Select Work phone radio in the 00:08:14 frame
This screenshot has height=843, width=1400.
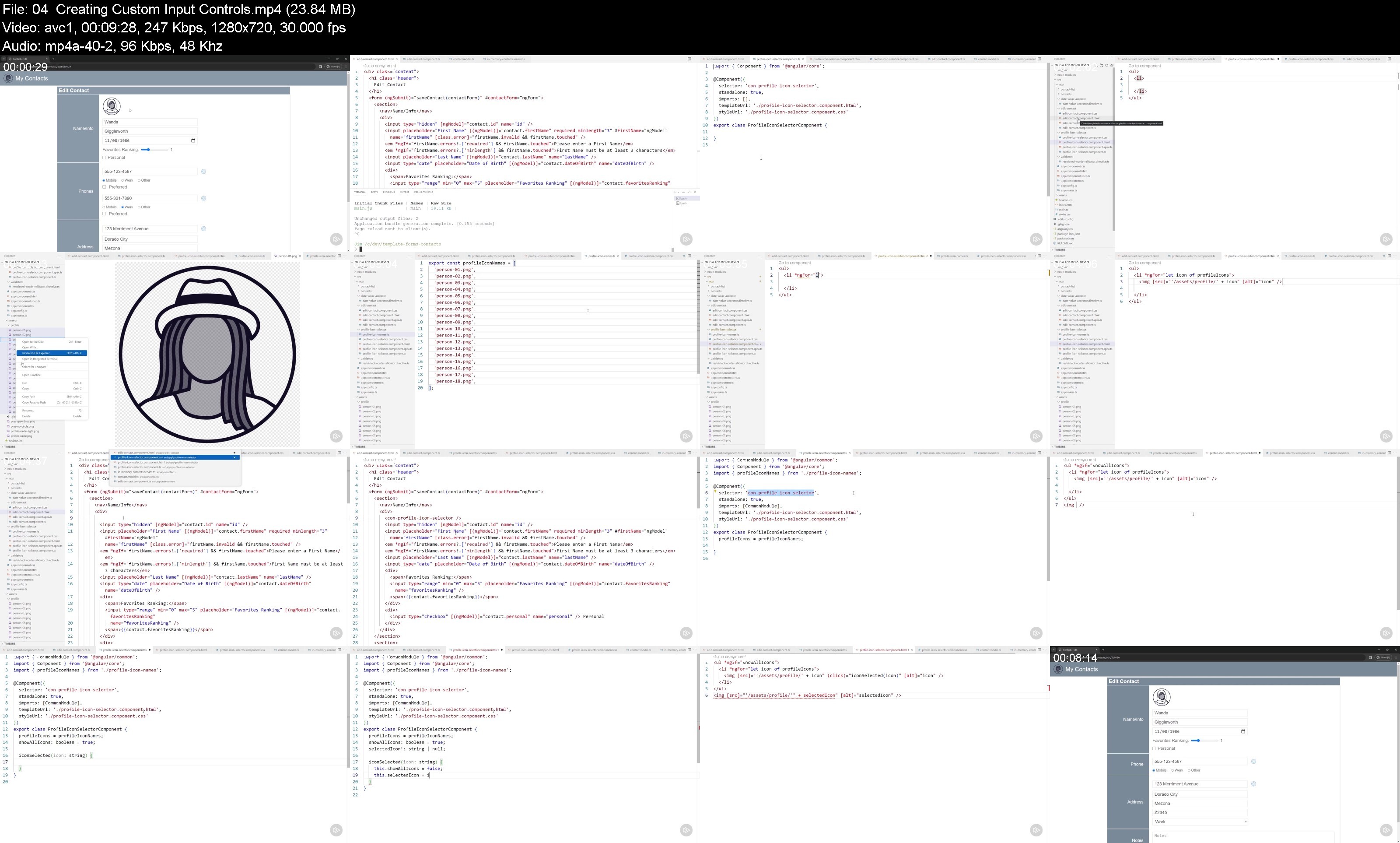[x=1172, y=770]
